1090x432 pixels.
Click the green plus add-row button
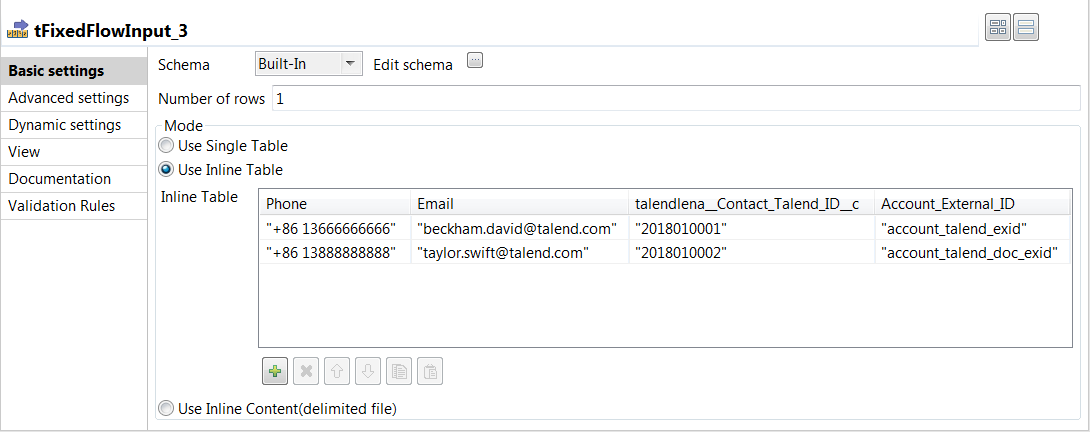click(276, 372)
